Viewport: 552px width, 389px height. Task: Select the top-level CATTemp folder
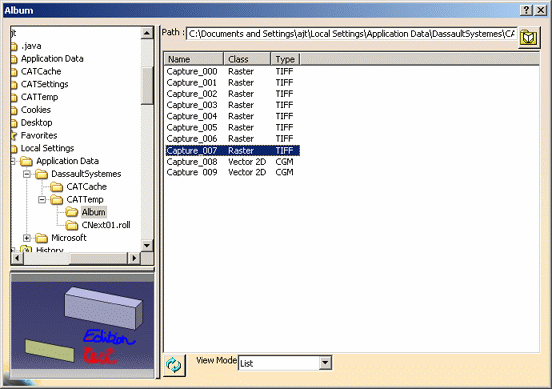[39, 97]
